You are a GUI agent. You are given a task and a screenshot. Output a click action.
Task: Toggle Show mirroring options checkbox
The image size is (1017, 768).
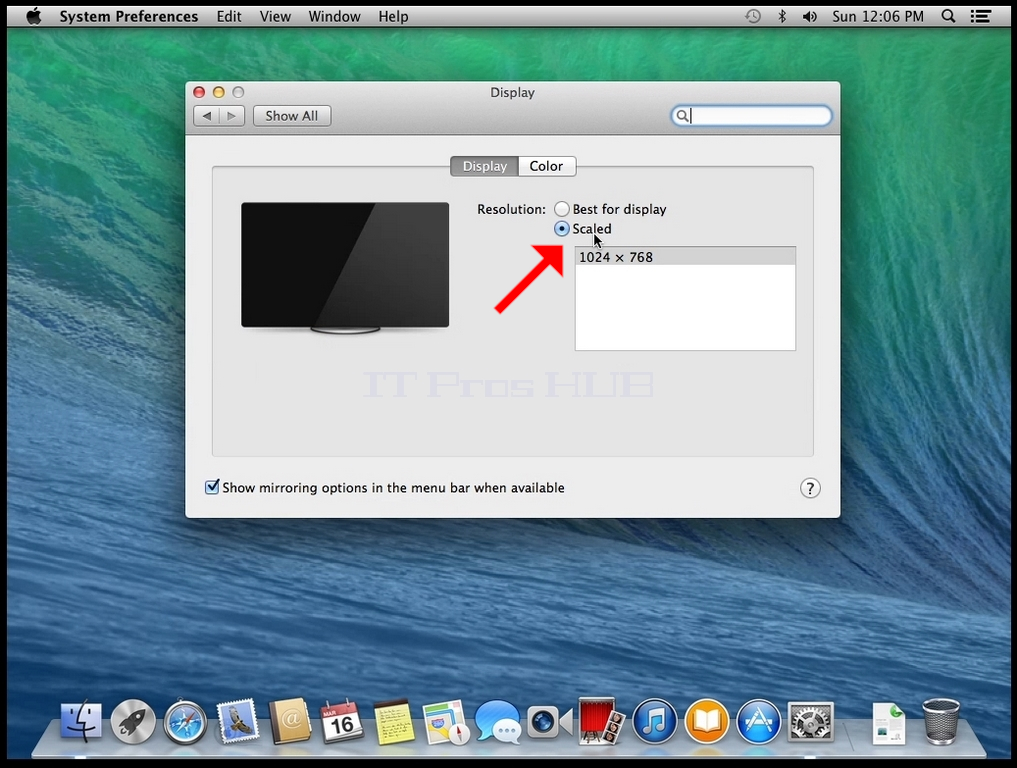pos(212,487)
